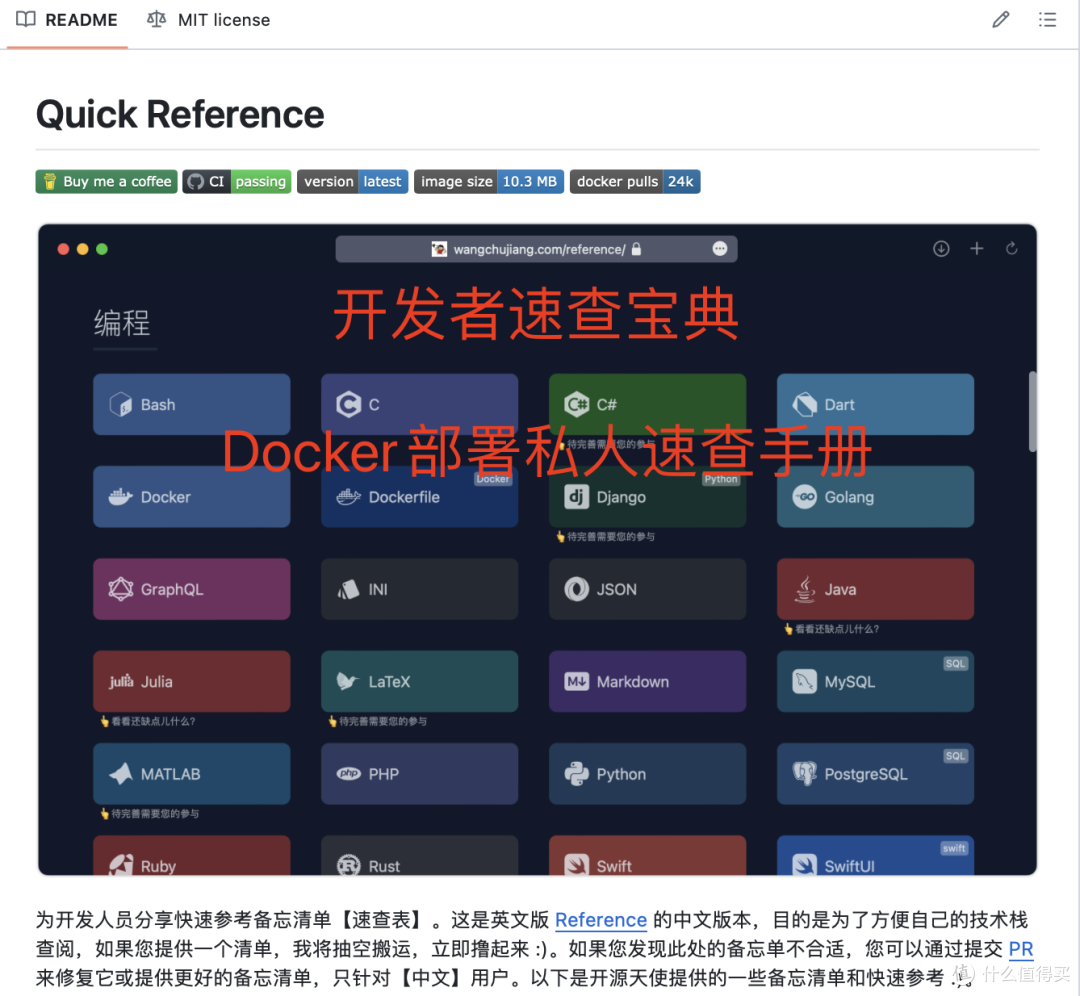Click the note under the Julia card
This screenshot has height=996, width=1080.
(x=147, y=721)
